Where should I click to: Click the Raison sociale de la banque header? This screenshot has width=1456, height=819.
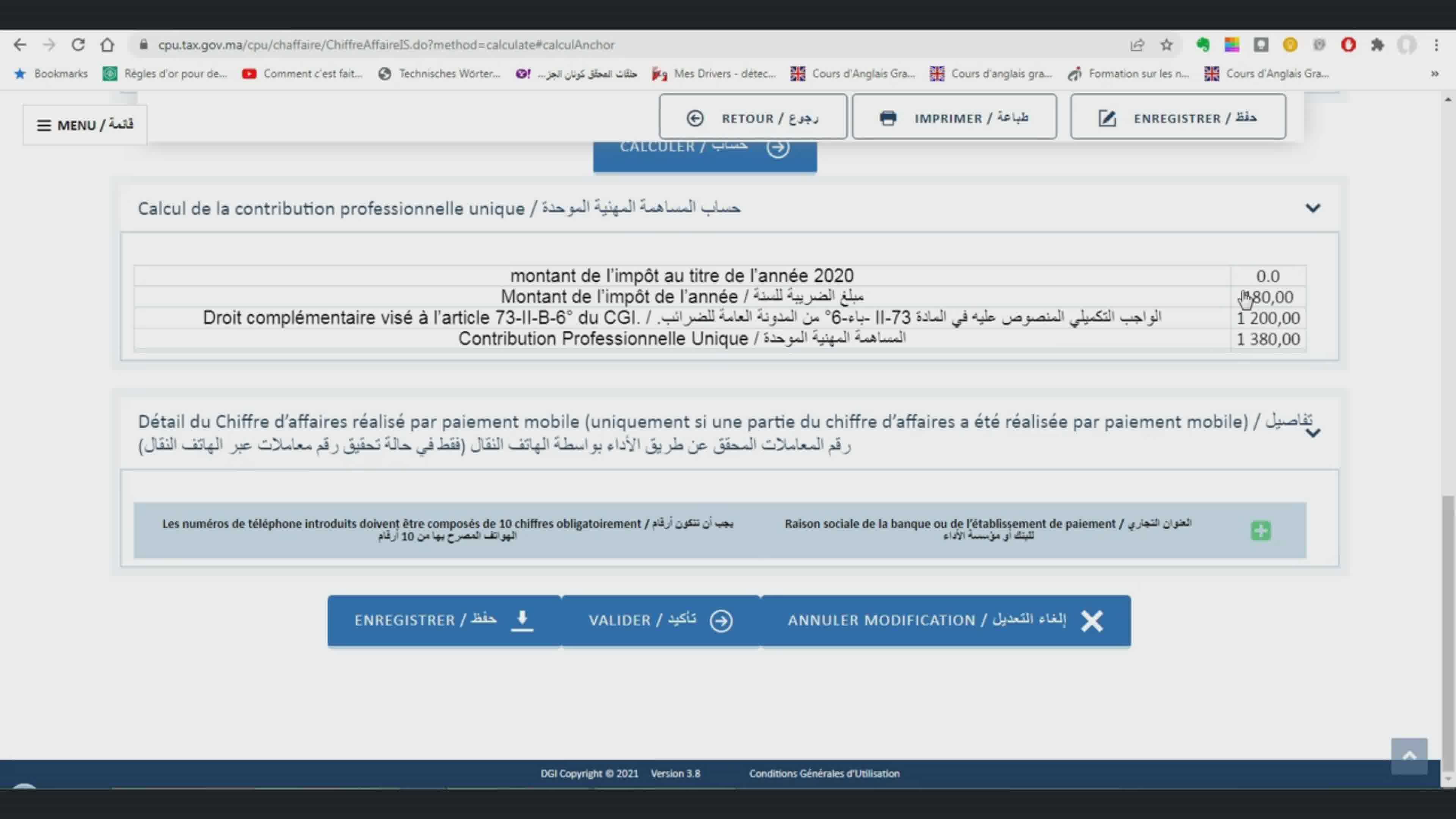click(988, 529)
